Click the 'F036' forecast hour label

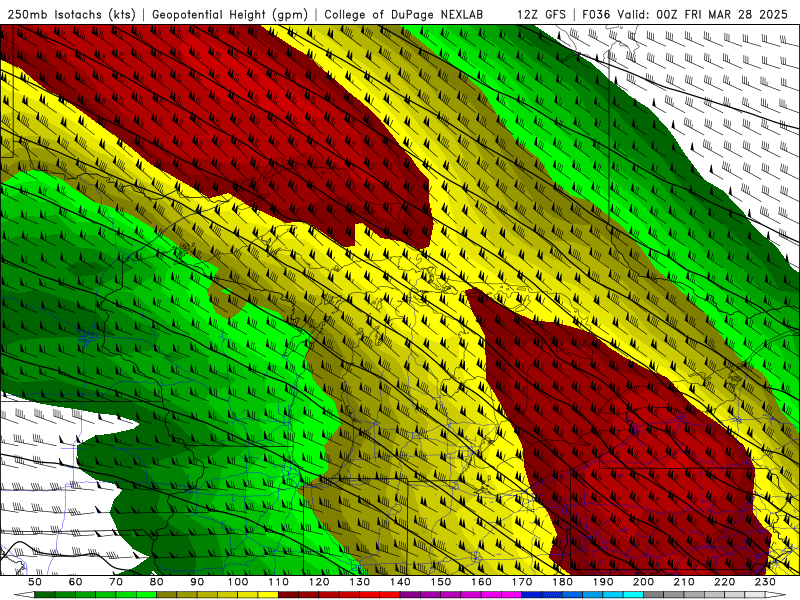[x=596, y=15]
